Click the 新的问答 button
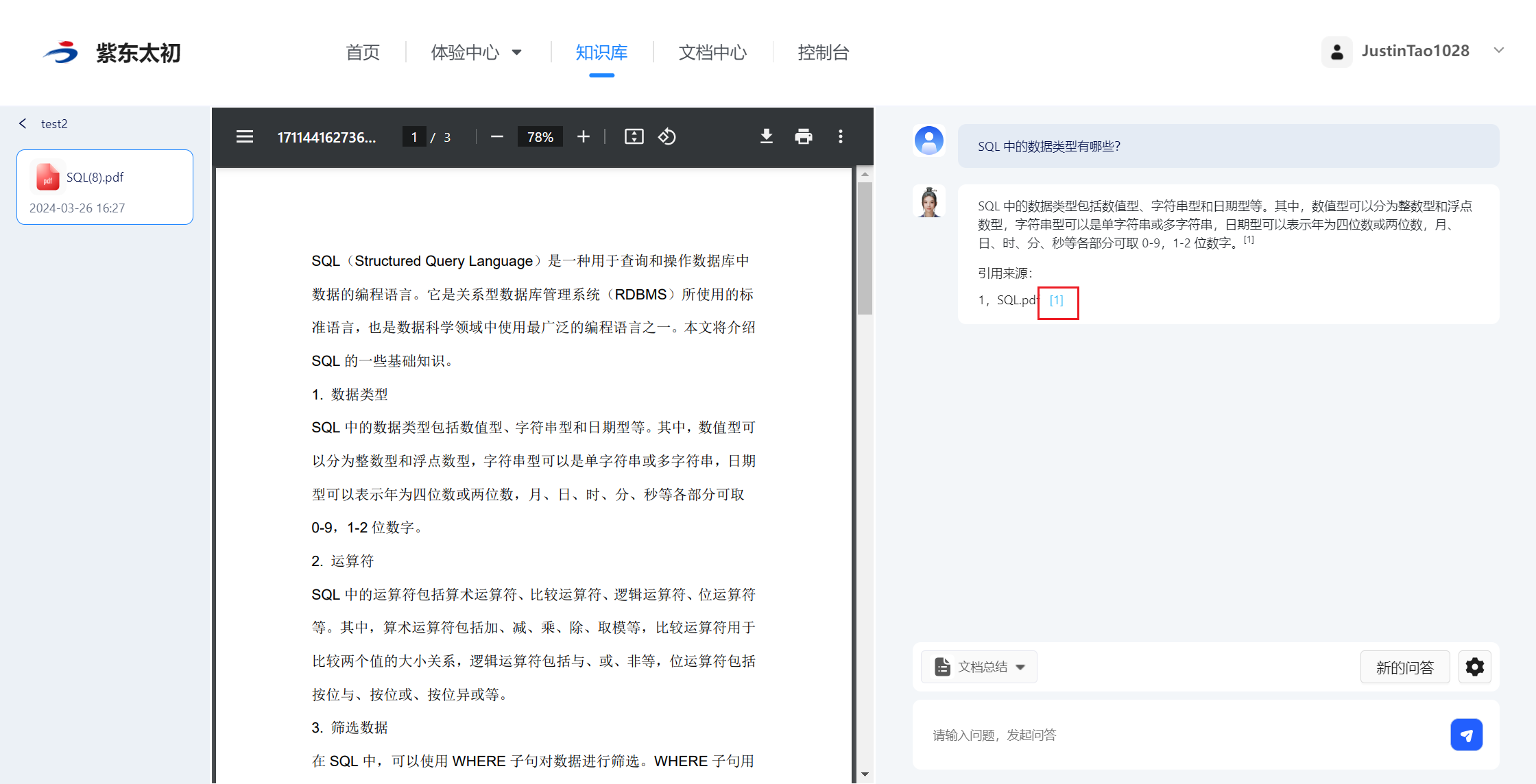This screenshot has height=784, width=1536. coord(1405,667)
